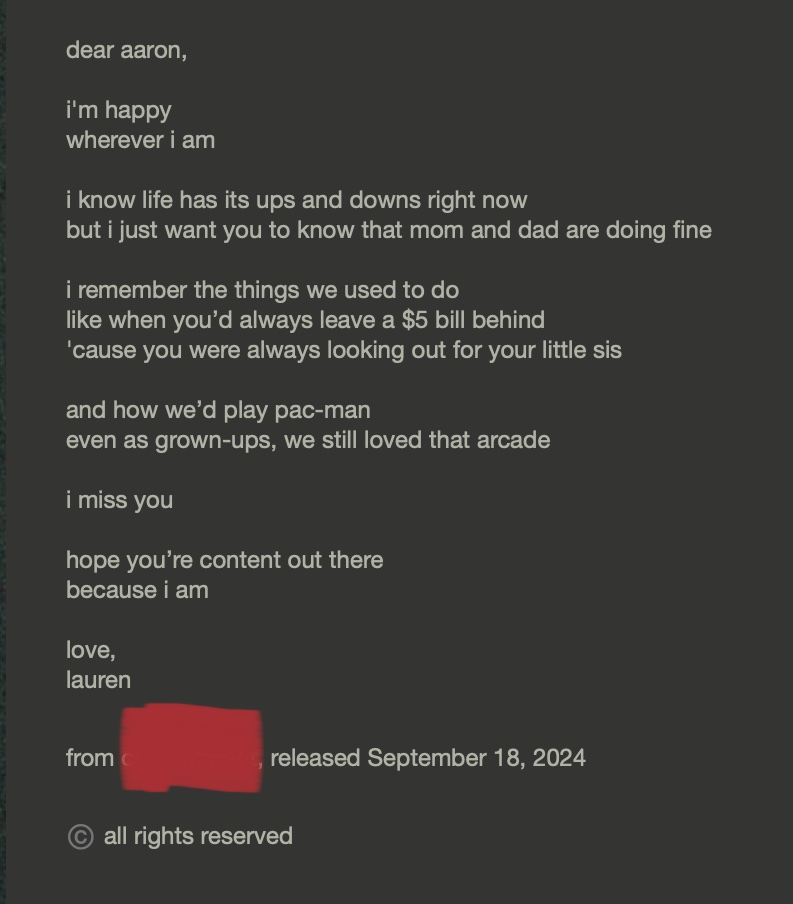Screen dimensions: 793x904
Task: Click the word 'from' before the album link
Action: [x=90, y=758]
